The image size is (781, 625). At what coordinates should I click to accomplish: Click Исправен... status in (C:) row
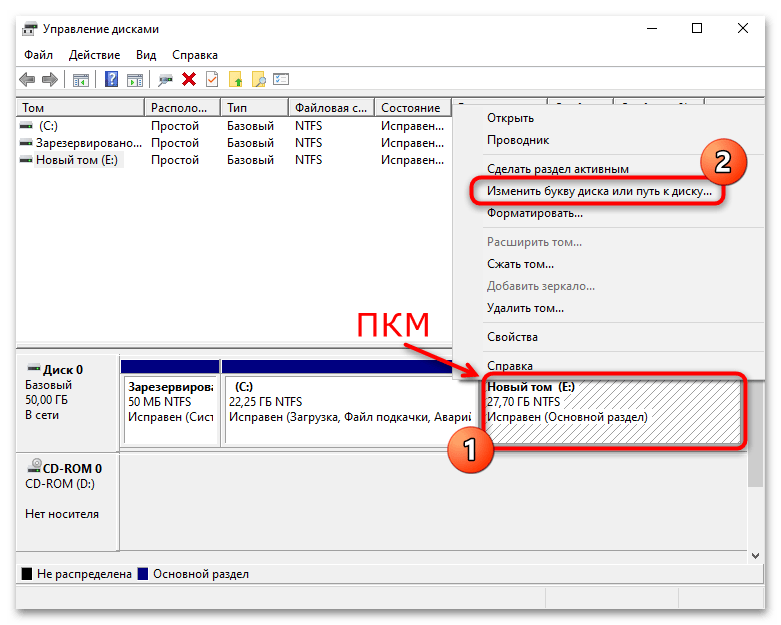[412, 126]
